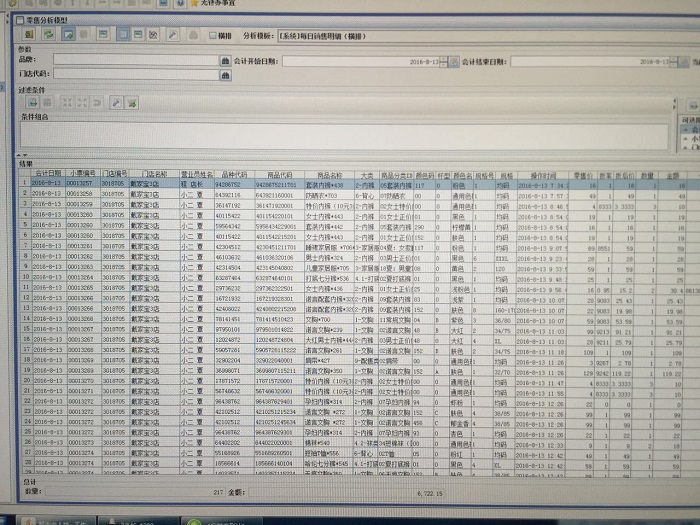Image resolution: width=700 pixels, height=525 pixels.
Task: Click the 门店名称 column header
Action: pyautogui.click(x=154, y=173)
